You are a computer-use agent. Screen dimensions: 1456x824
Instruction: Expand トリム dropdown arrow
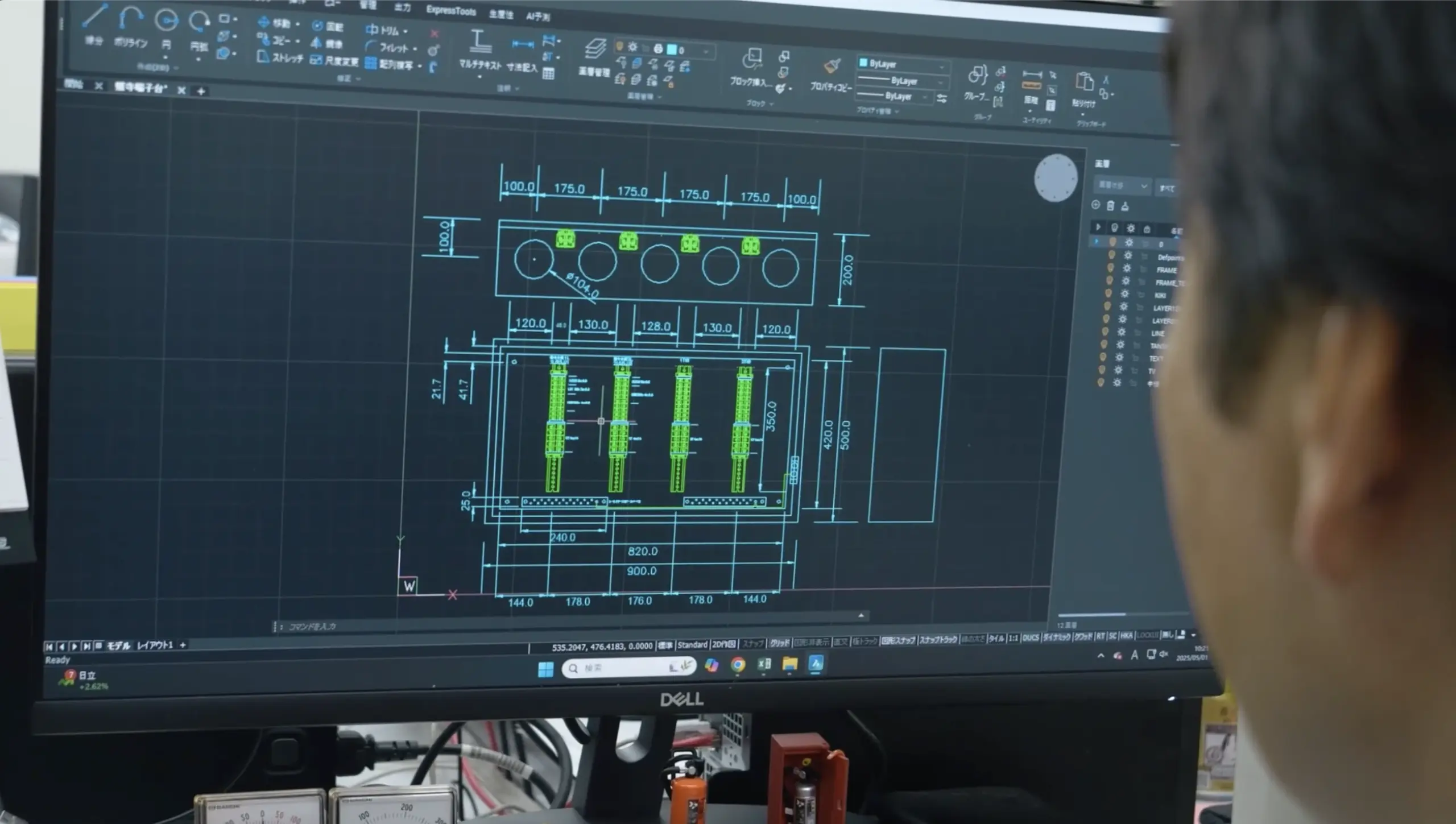405,32
